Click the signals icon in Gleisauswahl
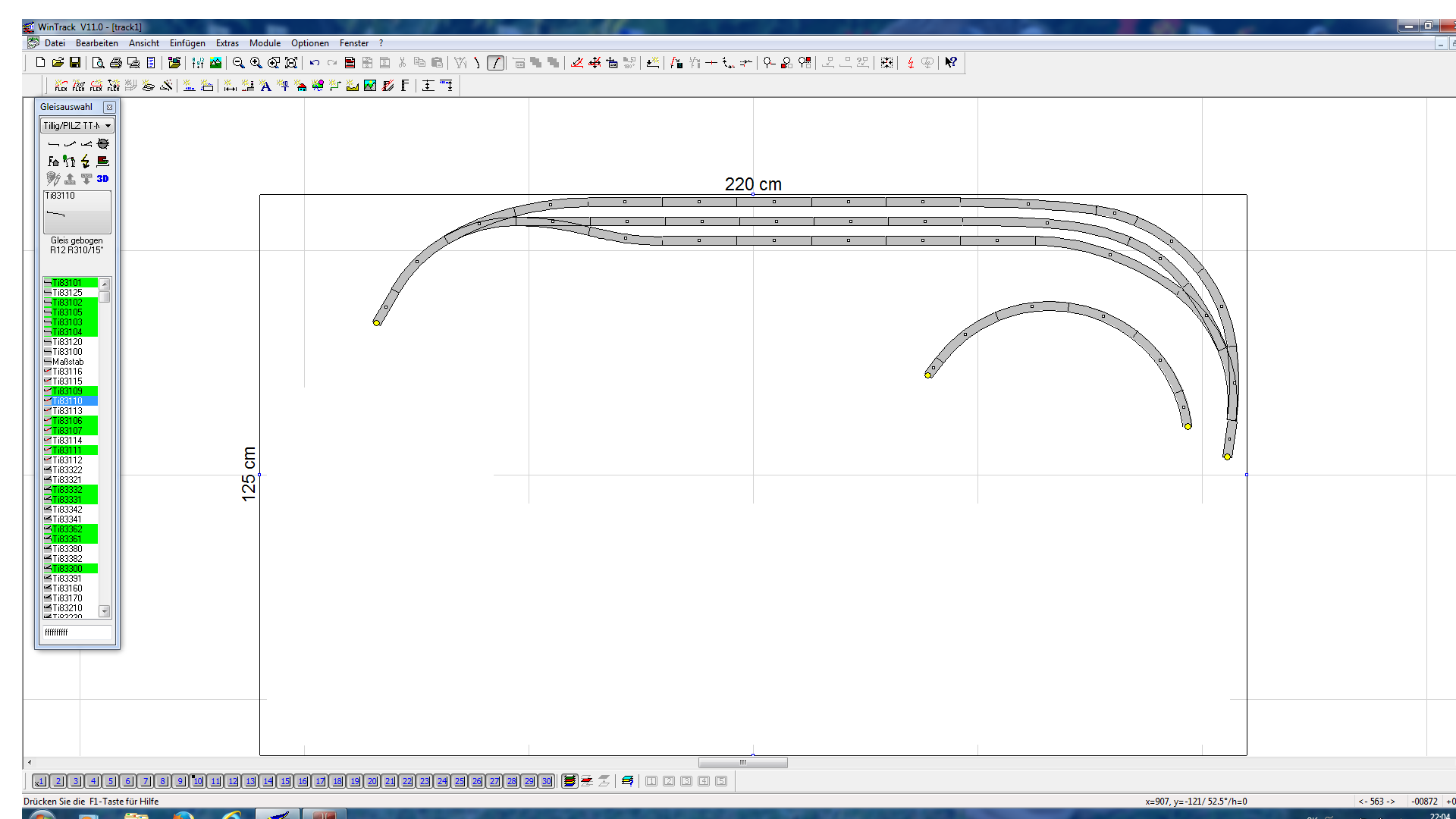1456x819 pixels. (69, 161)
